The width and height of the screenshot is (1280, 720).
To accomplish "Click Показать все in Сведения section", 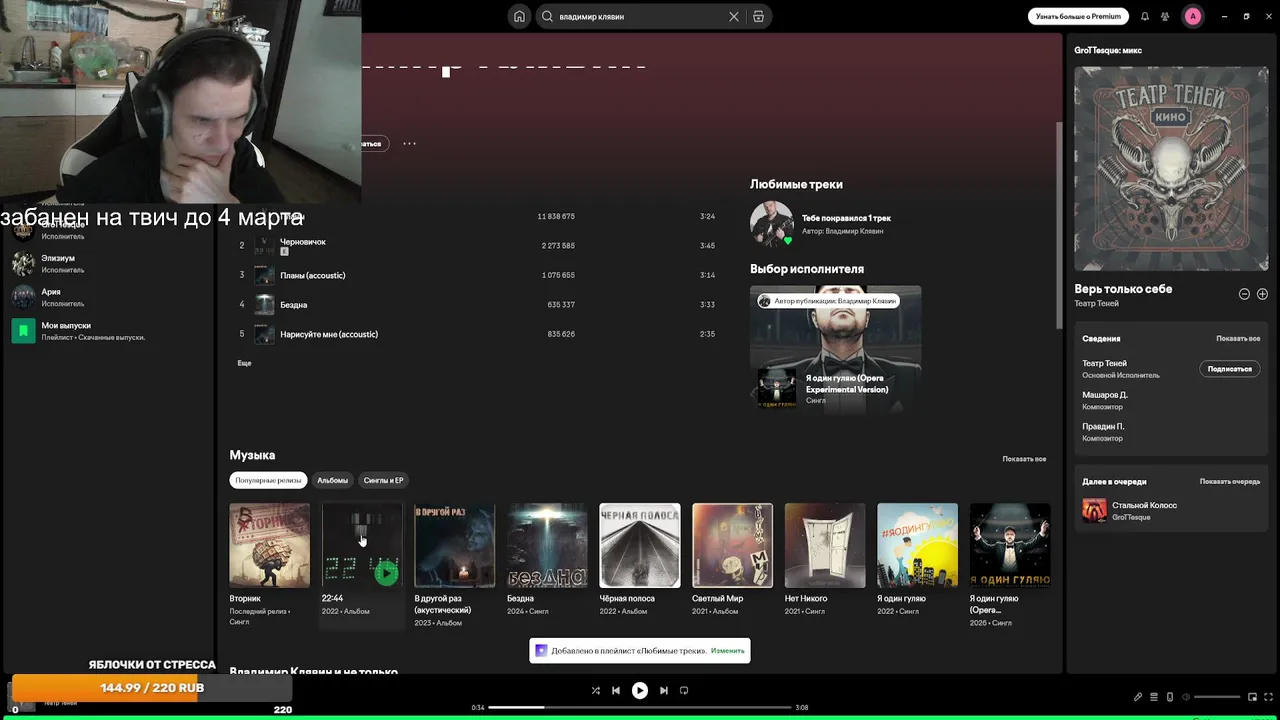I will [x=1238, y=339].
